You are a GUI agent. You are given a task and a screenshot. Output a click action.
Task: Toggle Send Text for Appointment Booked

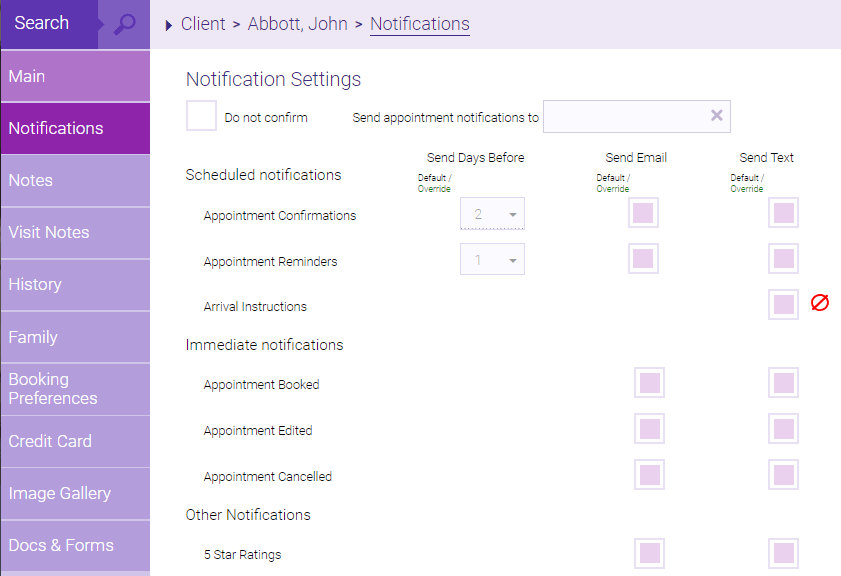(x=783, y=382)
